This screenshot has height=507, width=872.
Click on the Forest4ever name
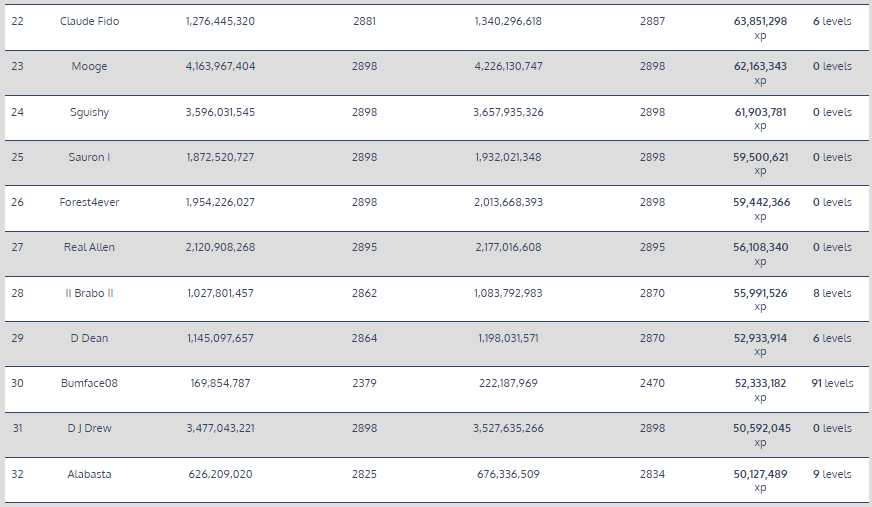[89, 202]
